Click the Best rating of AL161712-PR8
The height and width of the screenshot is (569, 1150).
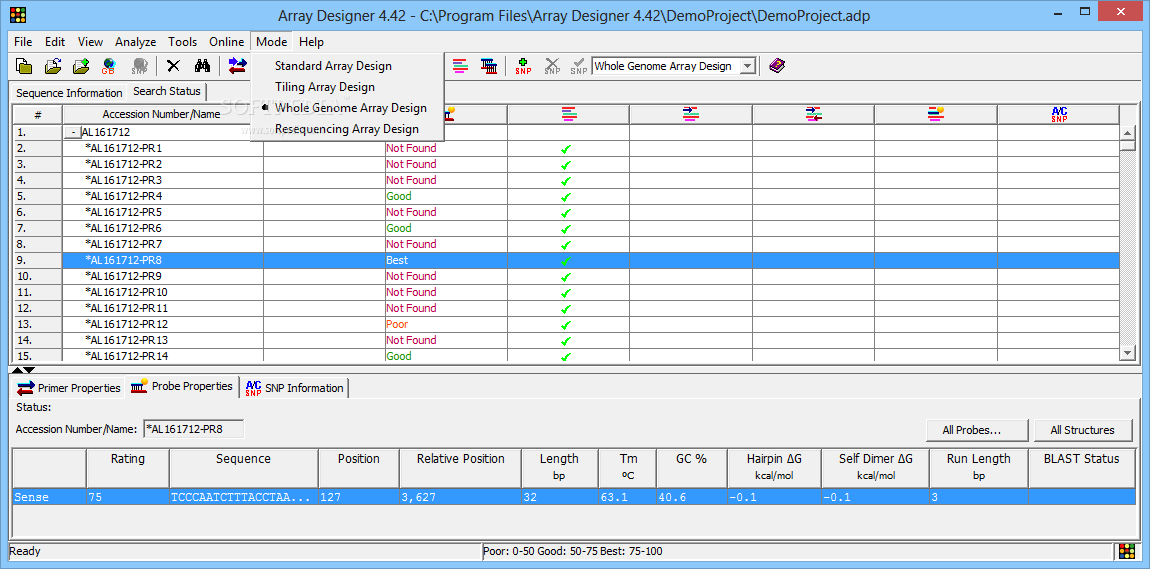(x=397, y=260)
